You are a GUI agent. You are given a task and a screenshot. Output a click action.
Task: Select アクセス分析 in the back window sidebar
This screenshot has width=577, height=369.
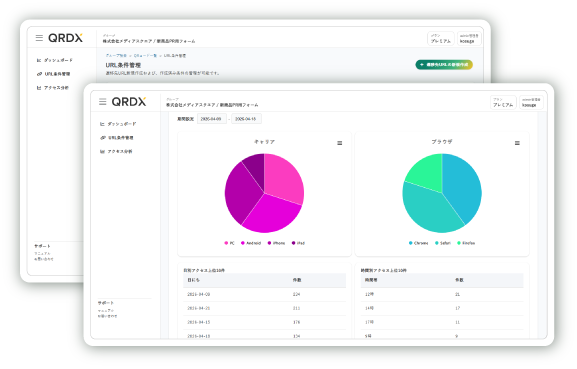click(53, 88)
